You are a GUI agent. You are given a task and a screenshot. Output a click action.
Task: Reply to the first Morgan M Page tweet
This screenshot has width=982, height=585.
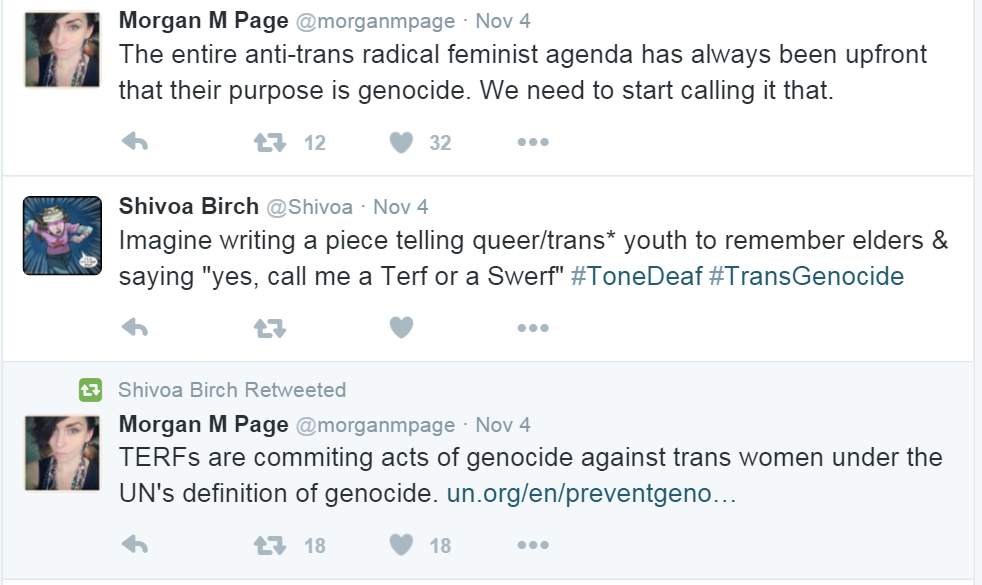[134, 143]
